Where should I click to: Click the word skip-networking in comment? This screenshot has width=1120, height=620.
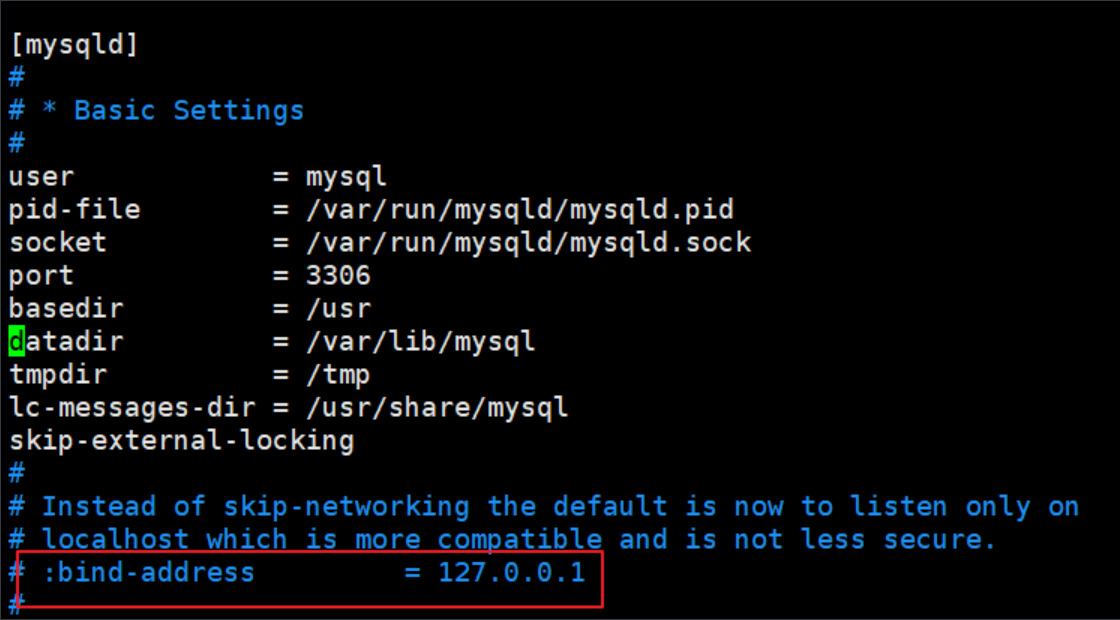pos(346,507)
